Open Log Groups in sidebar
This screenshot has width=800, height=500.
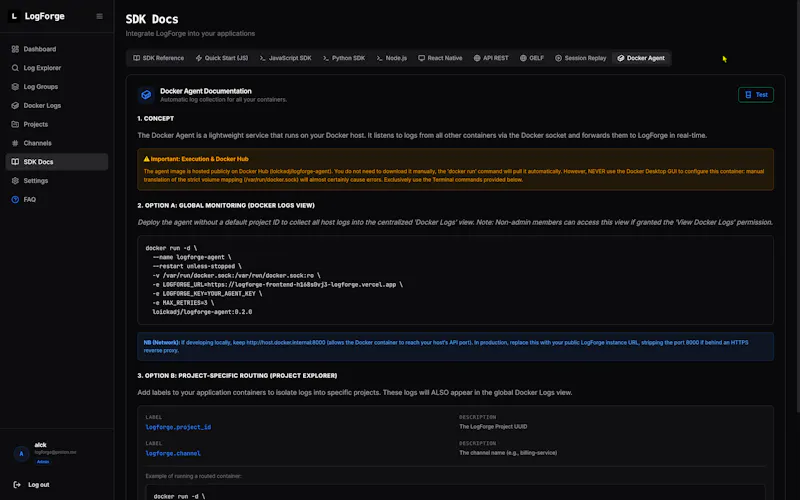point(57,87)
